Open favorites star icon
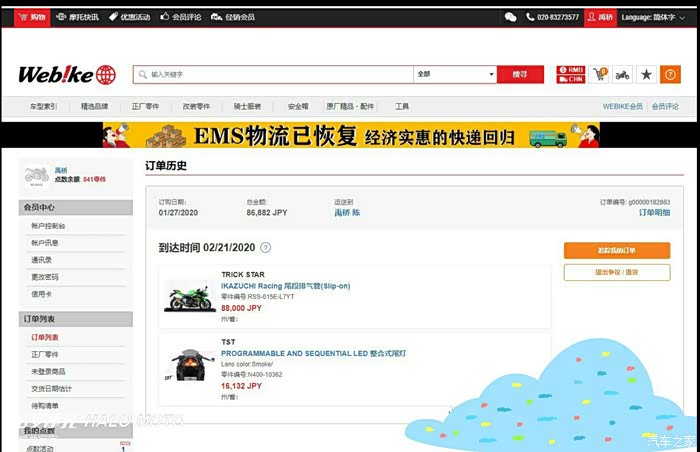Image resolution: width=700 pixels, height=452 pixels. point(646,75)
